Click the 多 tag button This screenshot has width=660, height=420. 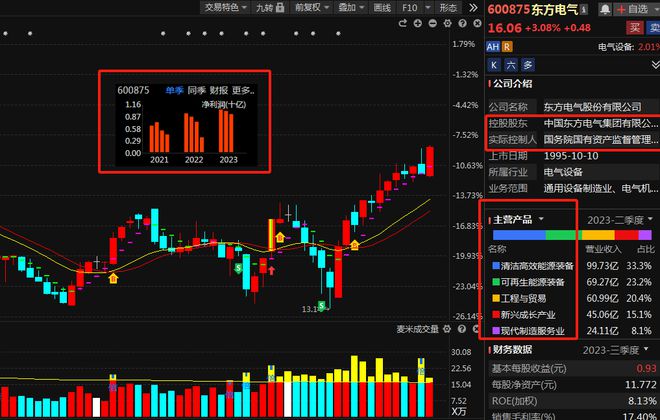[x=527, y=65]
